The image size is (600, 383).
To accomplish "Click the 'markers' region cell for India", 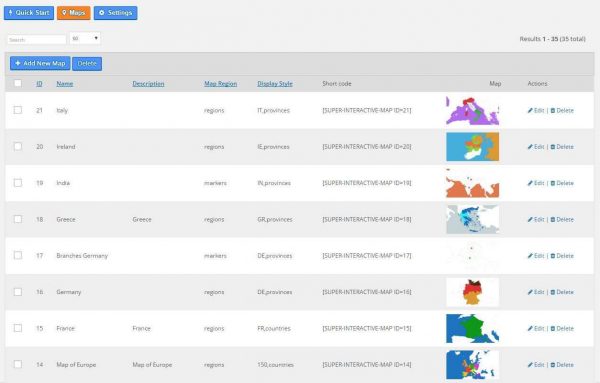I will coord(215,183).
